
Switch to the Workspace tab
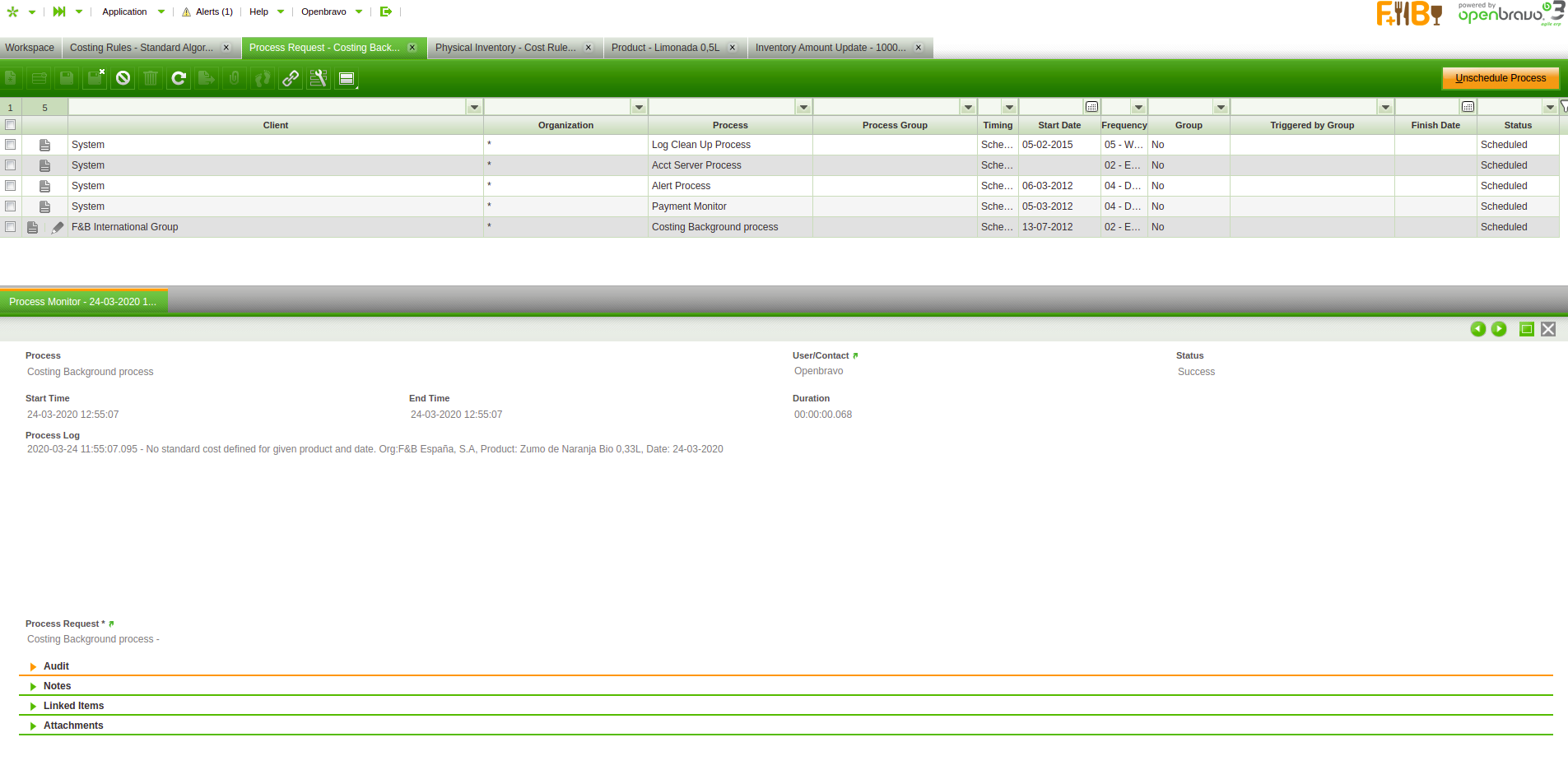(x=30, y=48)
